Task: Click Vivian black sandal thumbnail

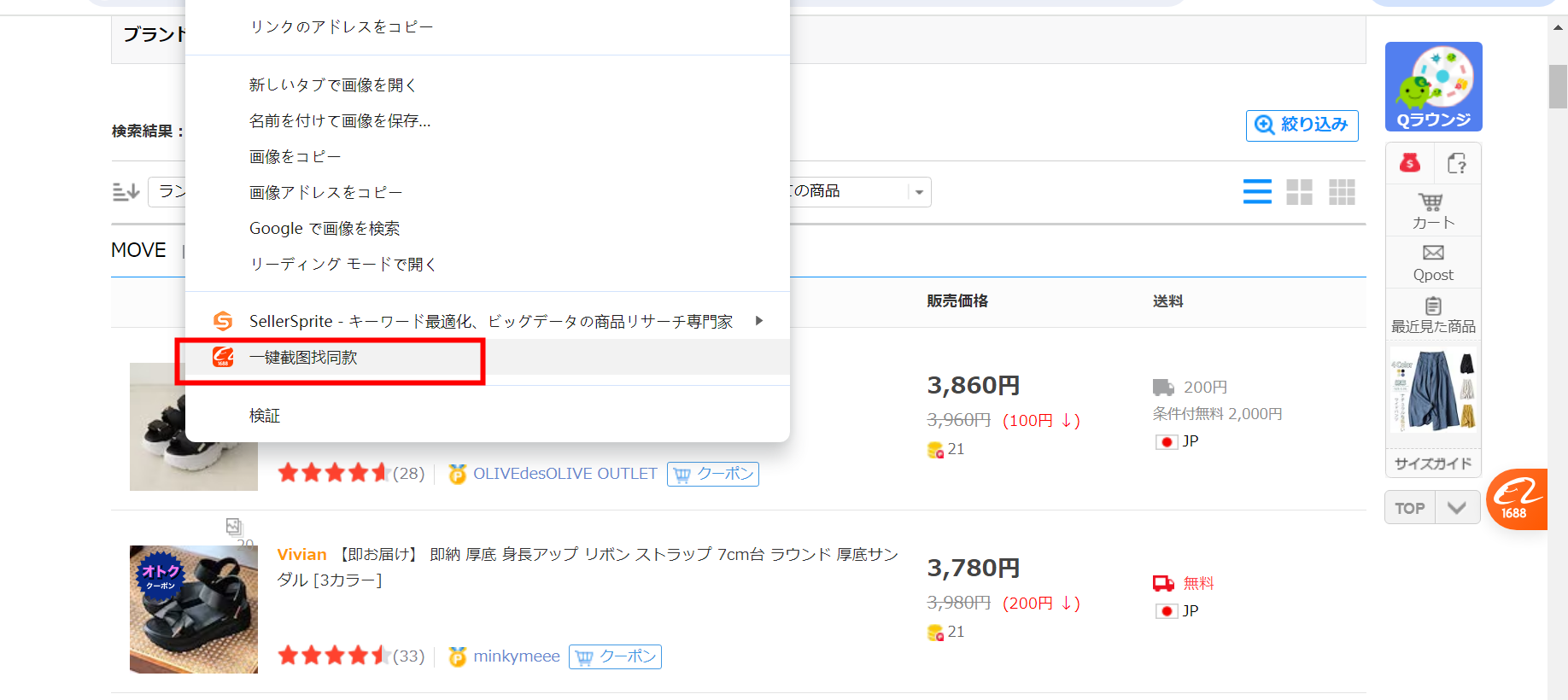Action: pos(194,610)
